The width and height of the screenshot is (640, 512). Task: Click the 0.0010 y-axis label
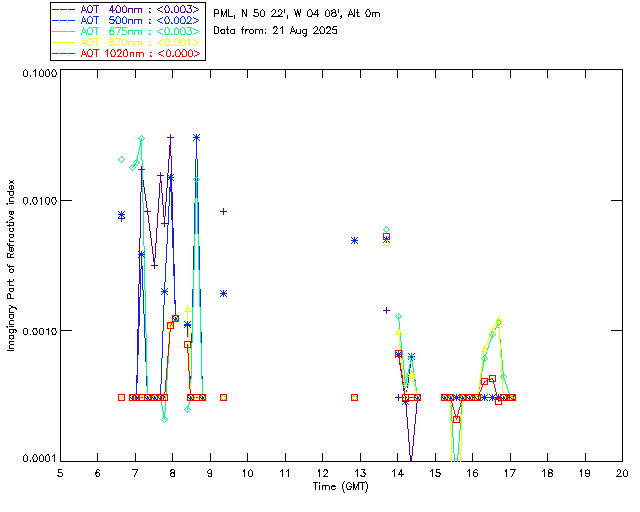tap(39, 331)
